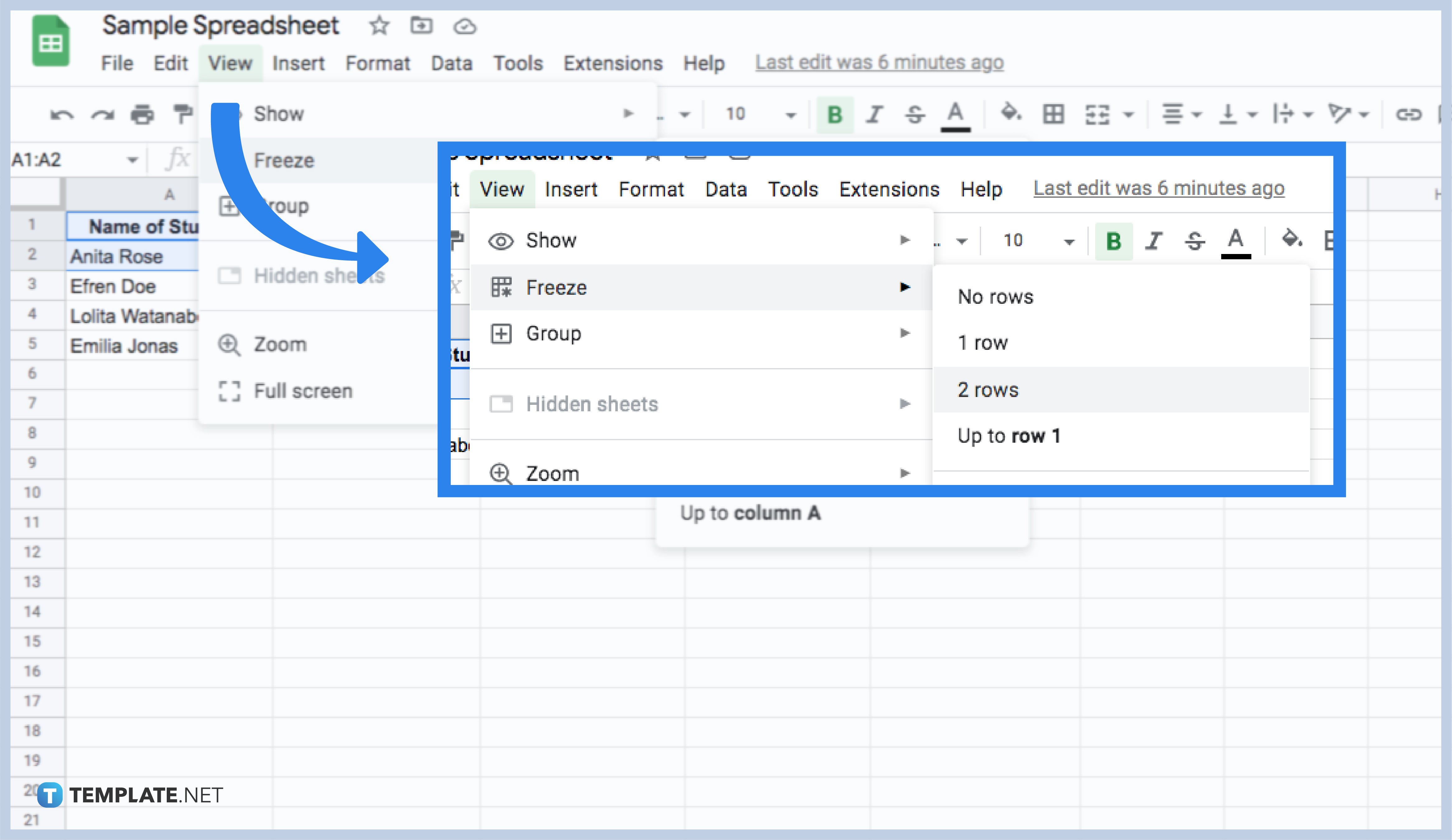Toggle bold formatting
Viewport: 1452px width, 840px height.
(834, 114)
